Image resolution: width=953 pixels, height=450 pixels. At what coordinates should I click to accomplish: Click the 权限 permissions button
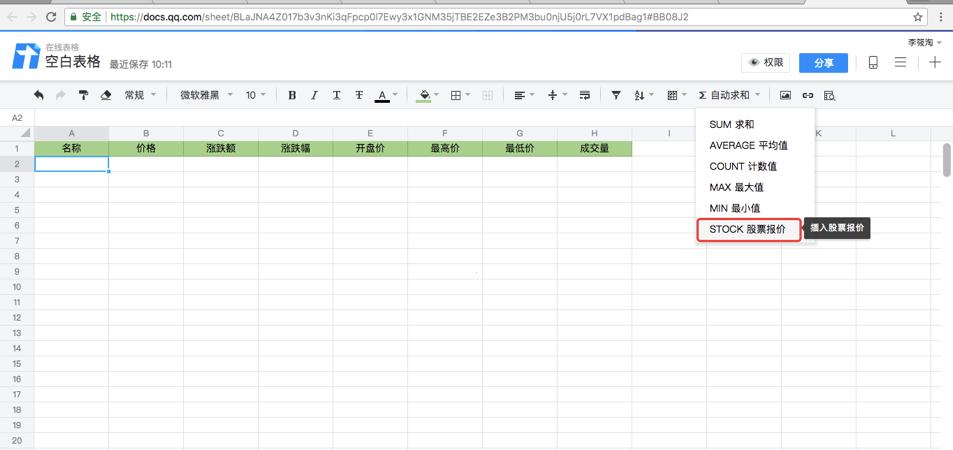pos(765,63)
